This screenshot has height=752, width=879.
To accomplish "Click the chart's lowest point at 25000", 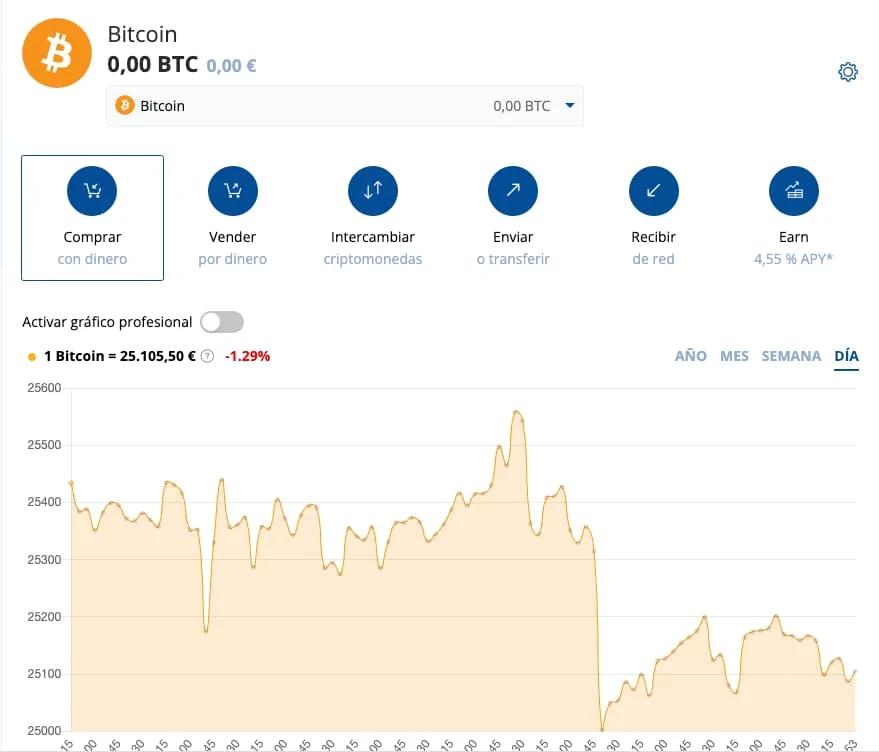I will pyautogui.click(x=602, y=730).
